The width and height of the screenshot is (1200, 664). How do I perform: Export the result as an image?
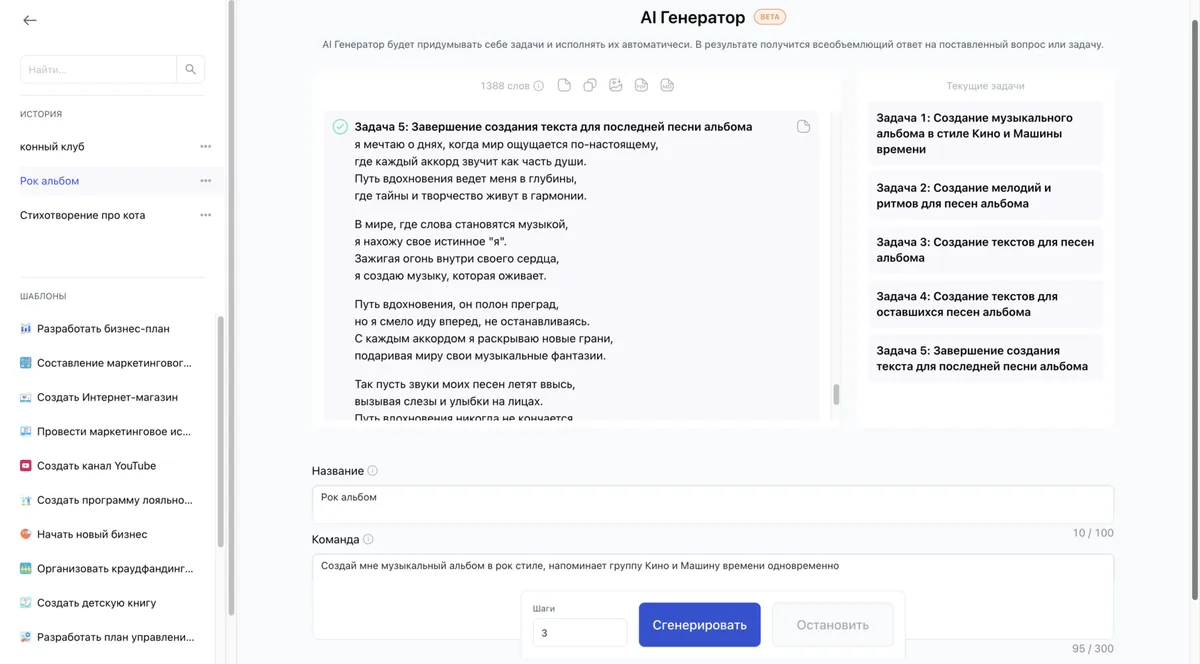click(614, 85)
